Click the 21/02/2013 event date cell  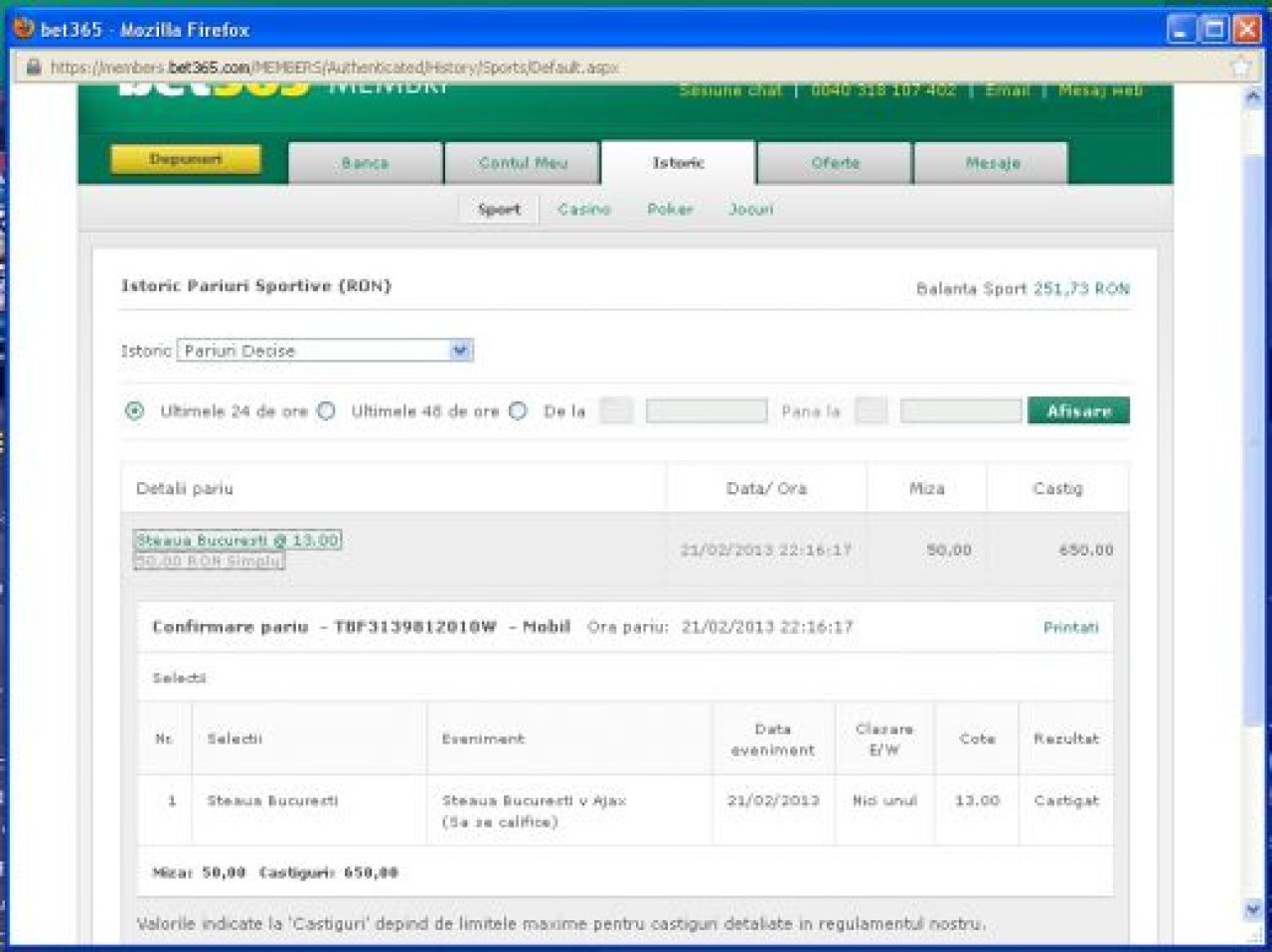[773, 801]
